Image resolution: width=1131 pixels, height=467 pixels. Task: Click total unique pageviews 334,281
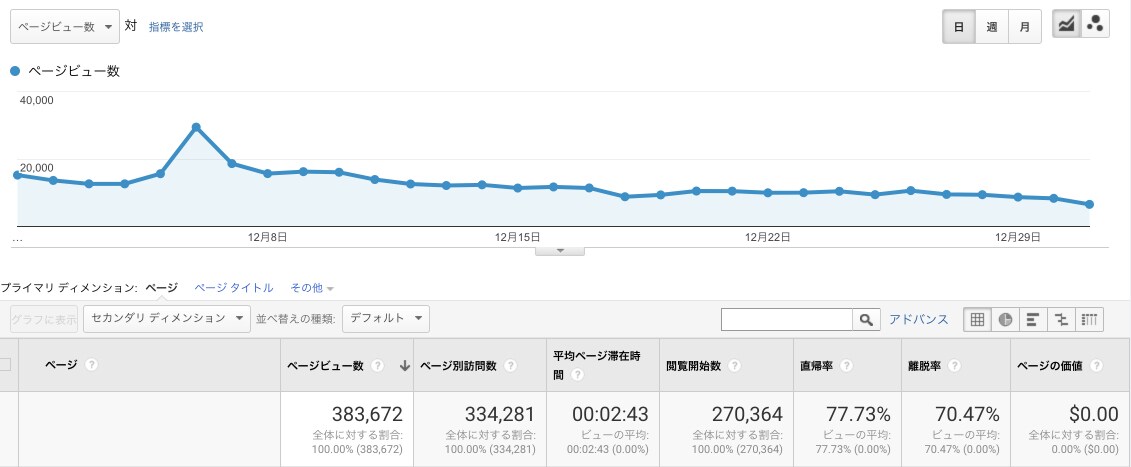click(499, 414)
